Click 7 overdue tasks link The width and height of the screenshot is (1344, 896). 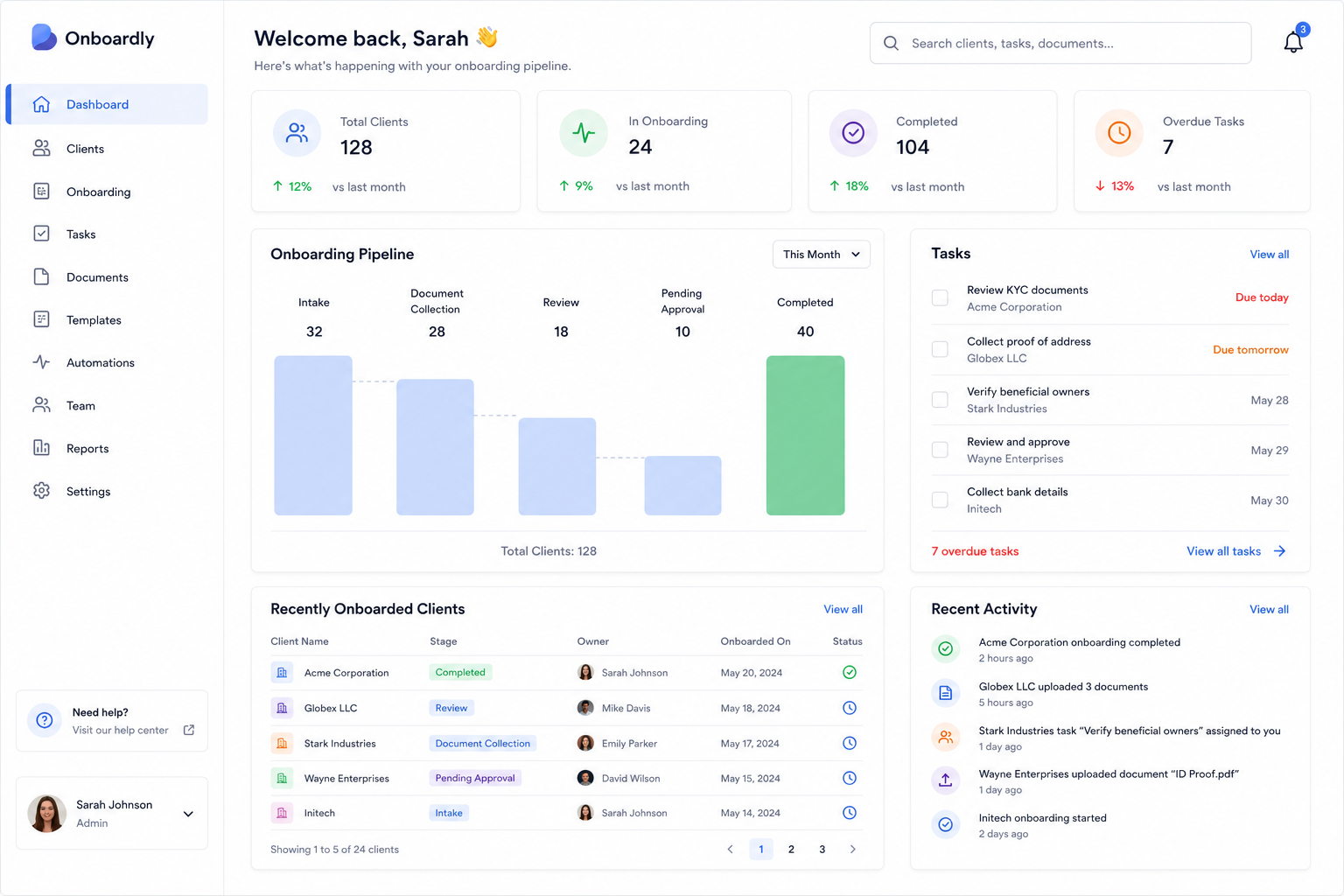975,551
